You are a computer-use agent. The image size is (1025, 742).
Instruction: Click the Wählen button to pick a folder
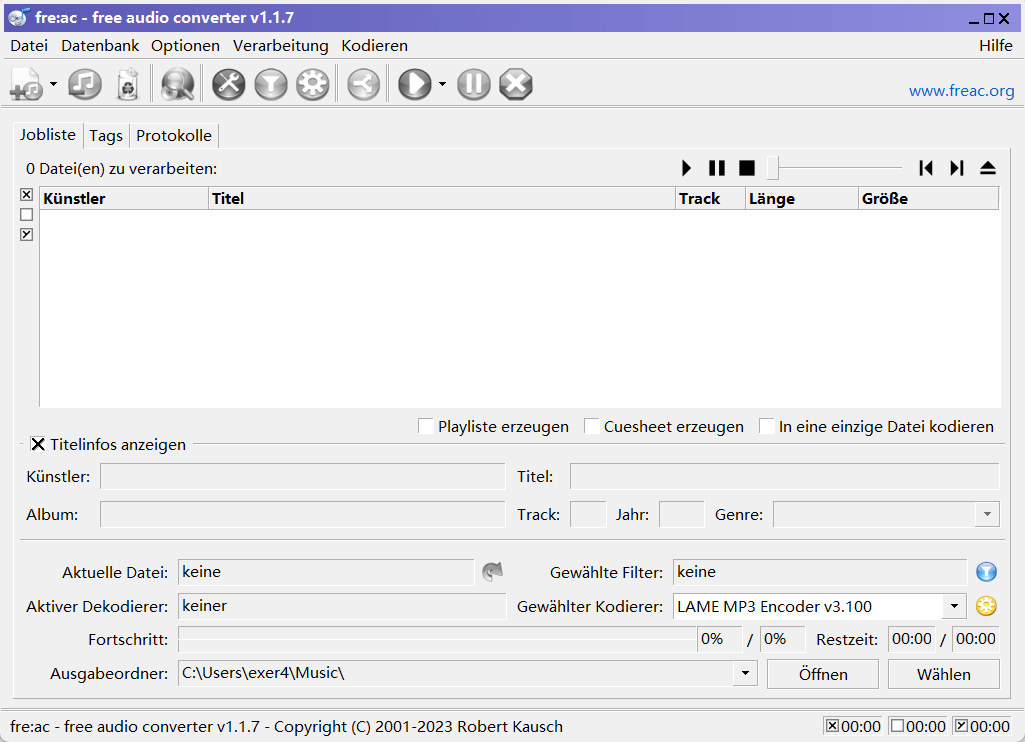pos(943,673)
